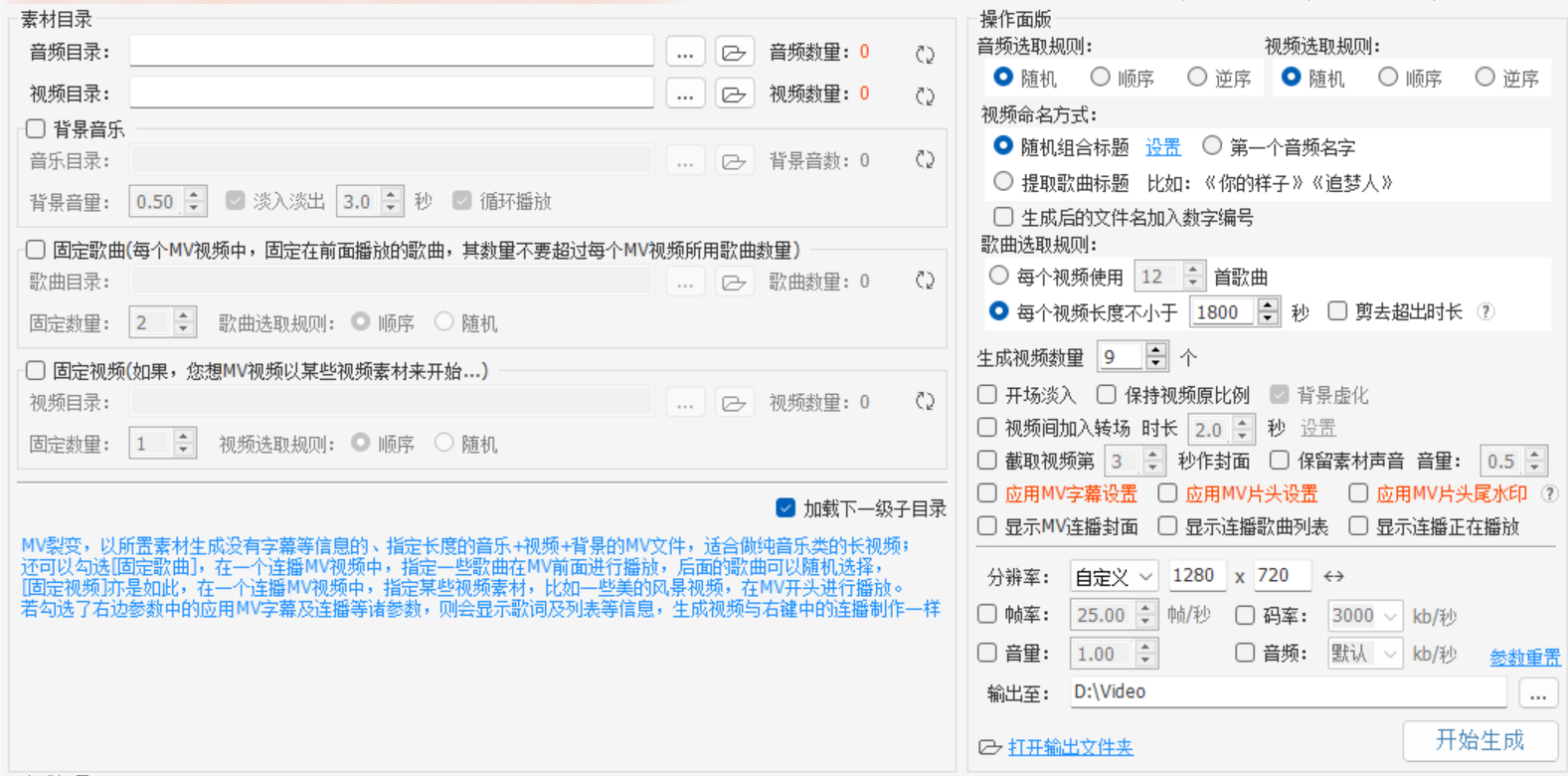
Task: Enable 开场淡入 checkbox
Action: pyautogui.click(x=987, y=395)
